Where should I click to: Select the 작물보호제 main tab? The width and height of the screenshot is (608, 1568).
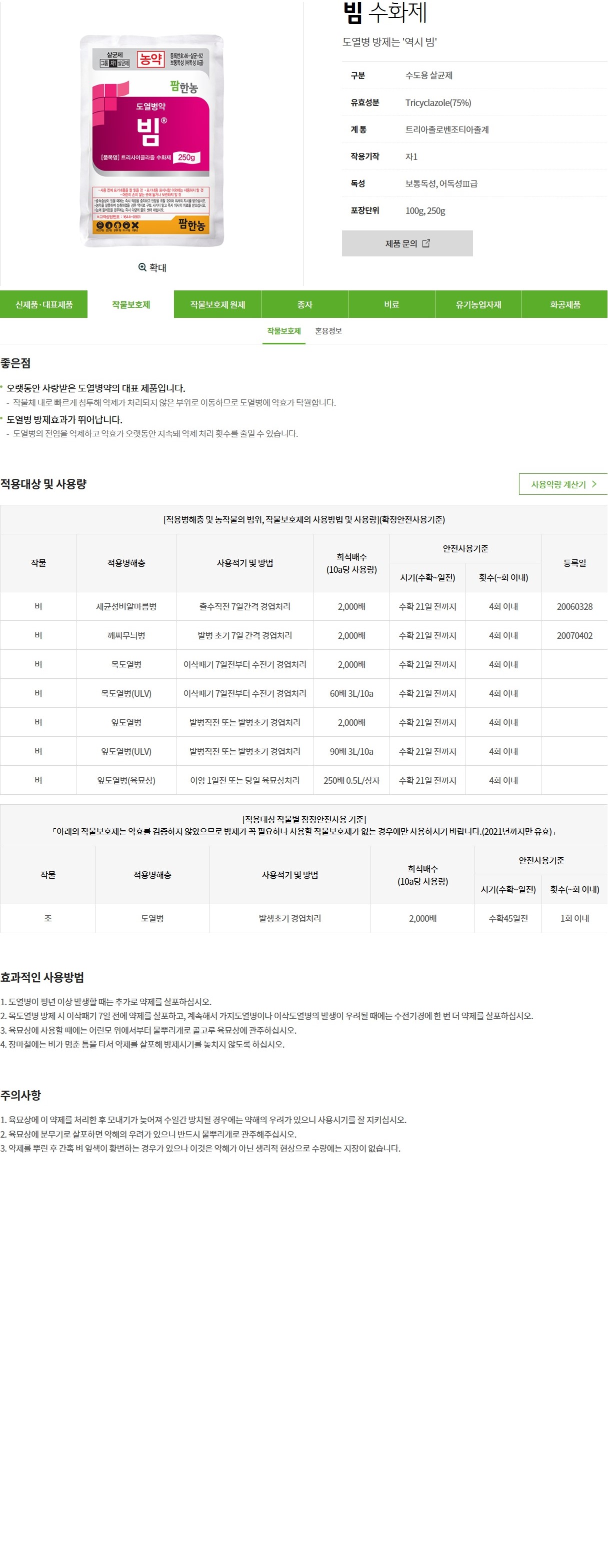coord(131,304)
